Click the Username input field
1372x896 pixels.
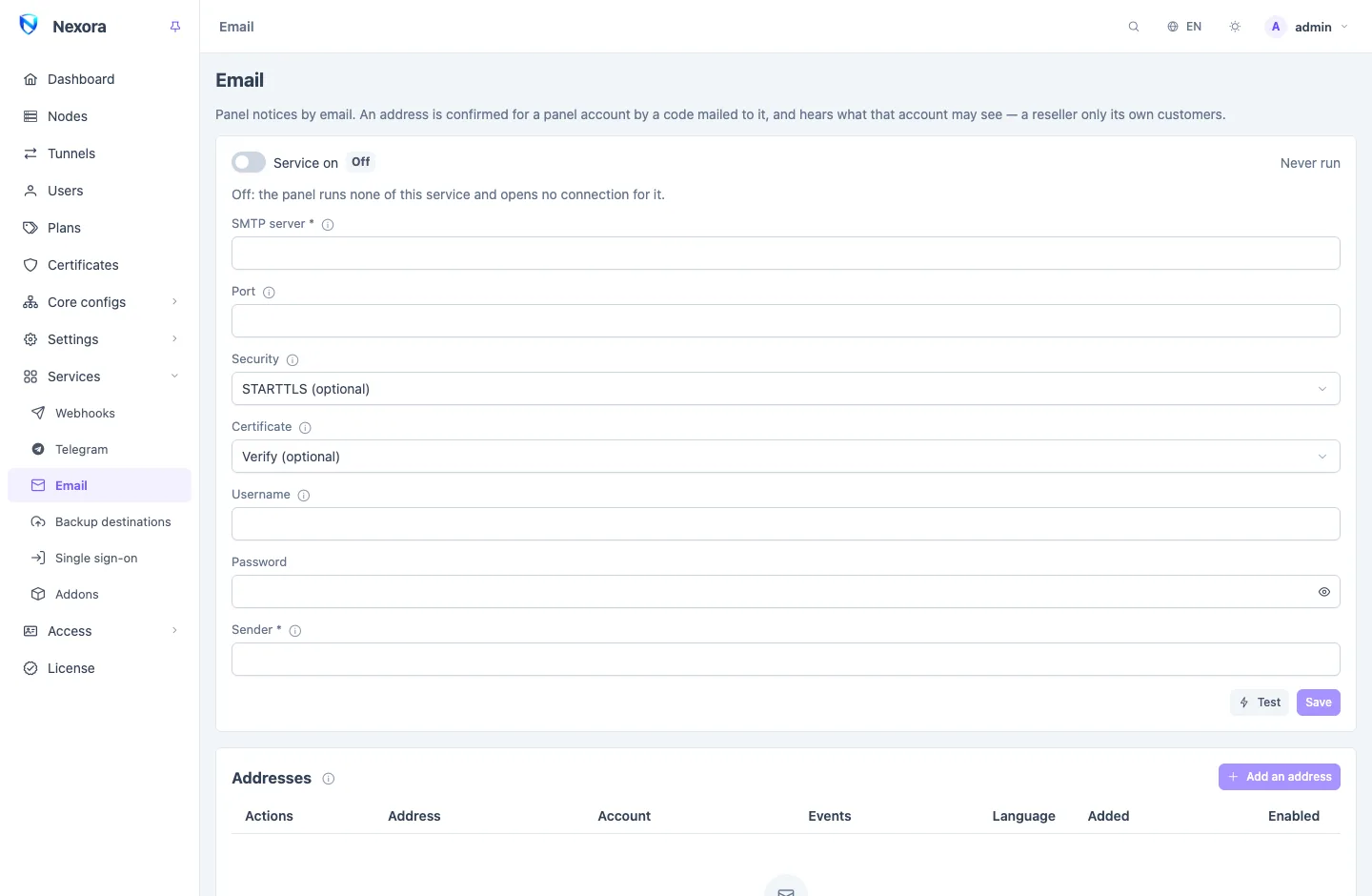point(786,524)
